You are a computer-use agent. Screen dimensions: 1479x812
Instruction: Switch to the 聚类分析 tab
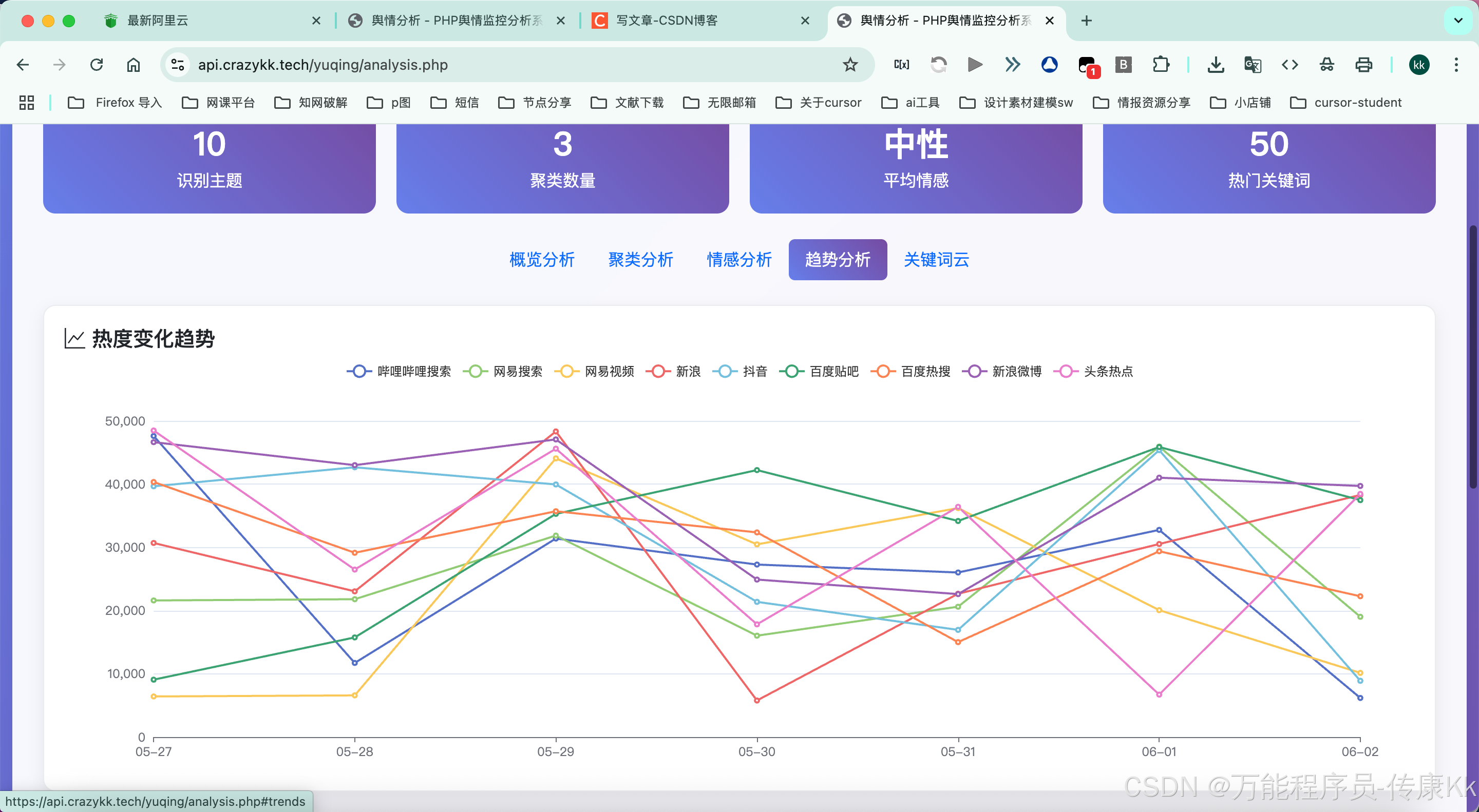640,259
